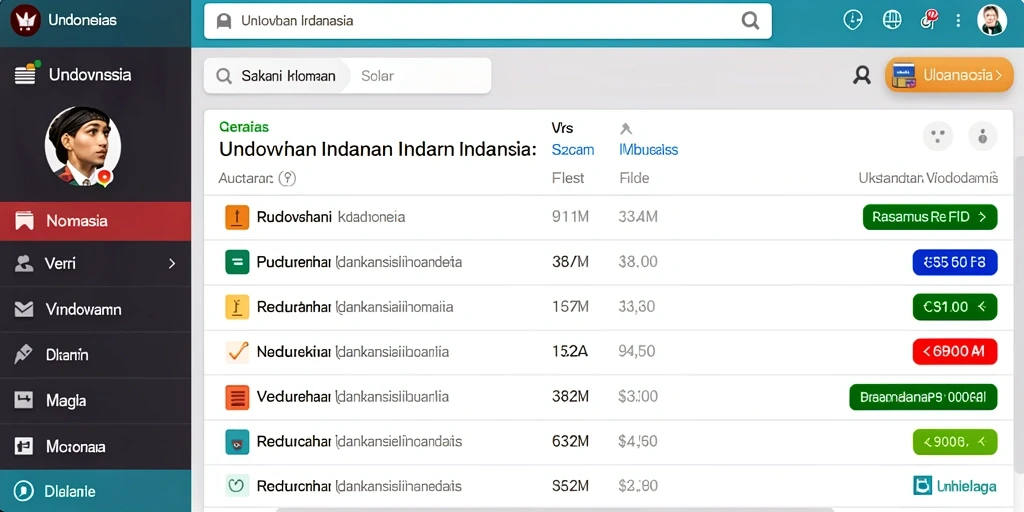The height and width of the screenshot is (512, 1024).
Task: Click the checkmark icon of Nedurekitar row
Action: pos(237,351)
